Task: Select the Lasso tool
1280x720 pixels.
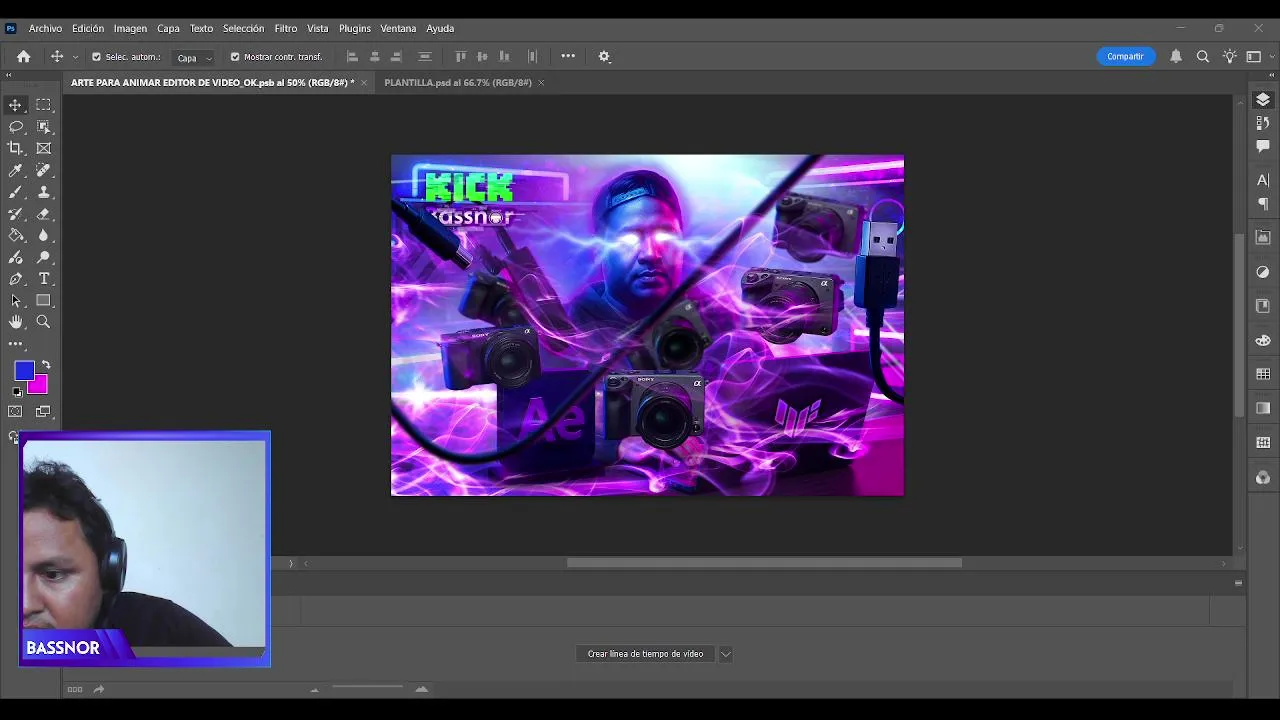Action: coord(16,127)
